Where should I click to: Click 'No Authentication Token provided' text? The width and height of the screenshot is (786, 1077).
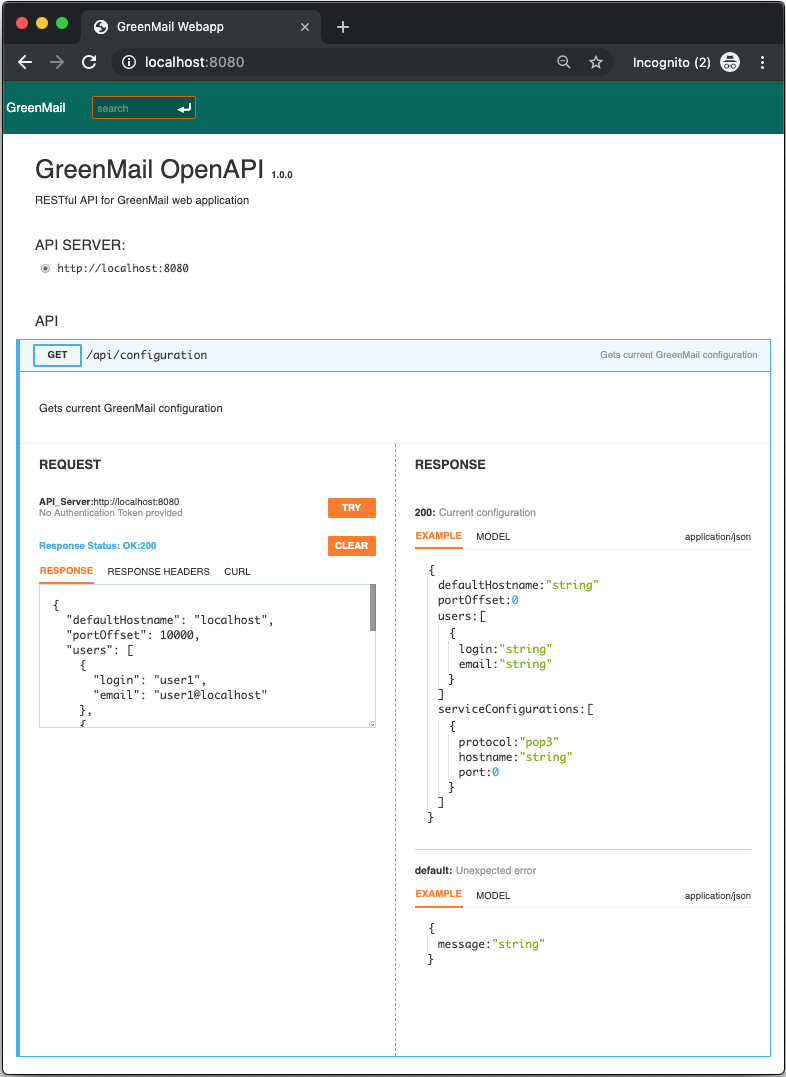tap(111, 513)
